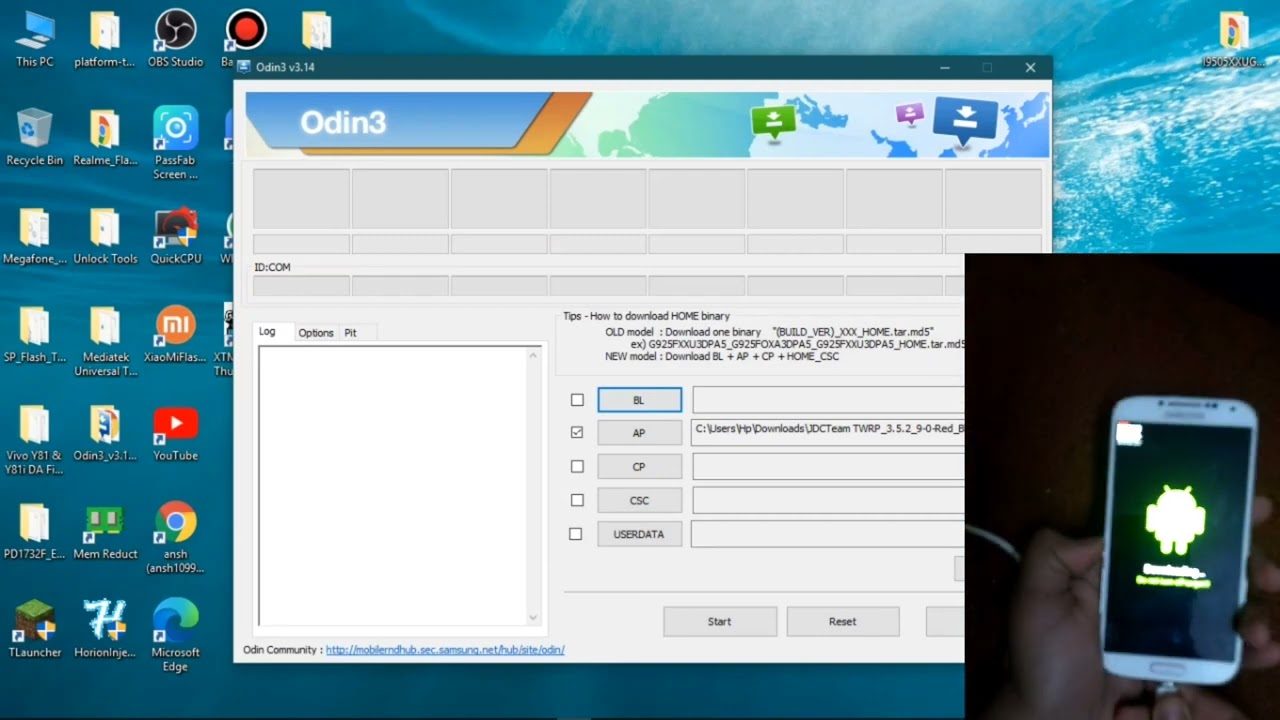Click the USERDATA file path field

click(828, 534)
